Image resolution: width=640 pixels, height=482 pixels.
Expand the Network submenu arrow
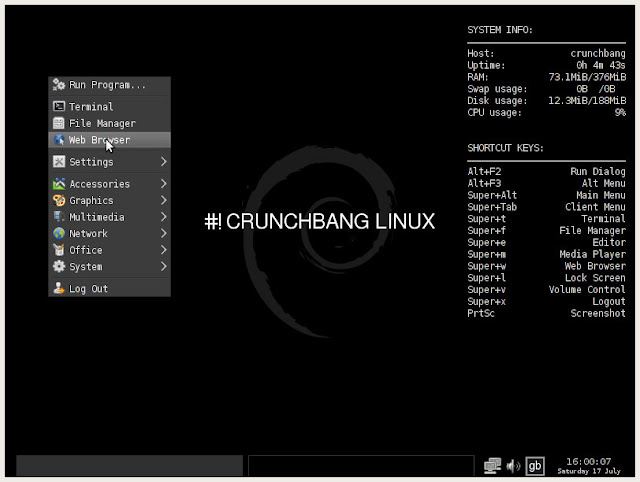pos(164,233)
